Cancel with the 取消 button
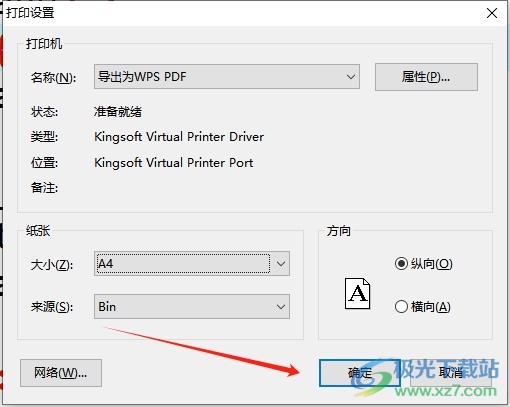The image size is (510, 407). pos(451,373)
